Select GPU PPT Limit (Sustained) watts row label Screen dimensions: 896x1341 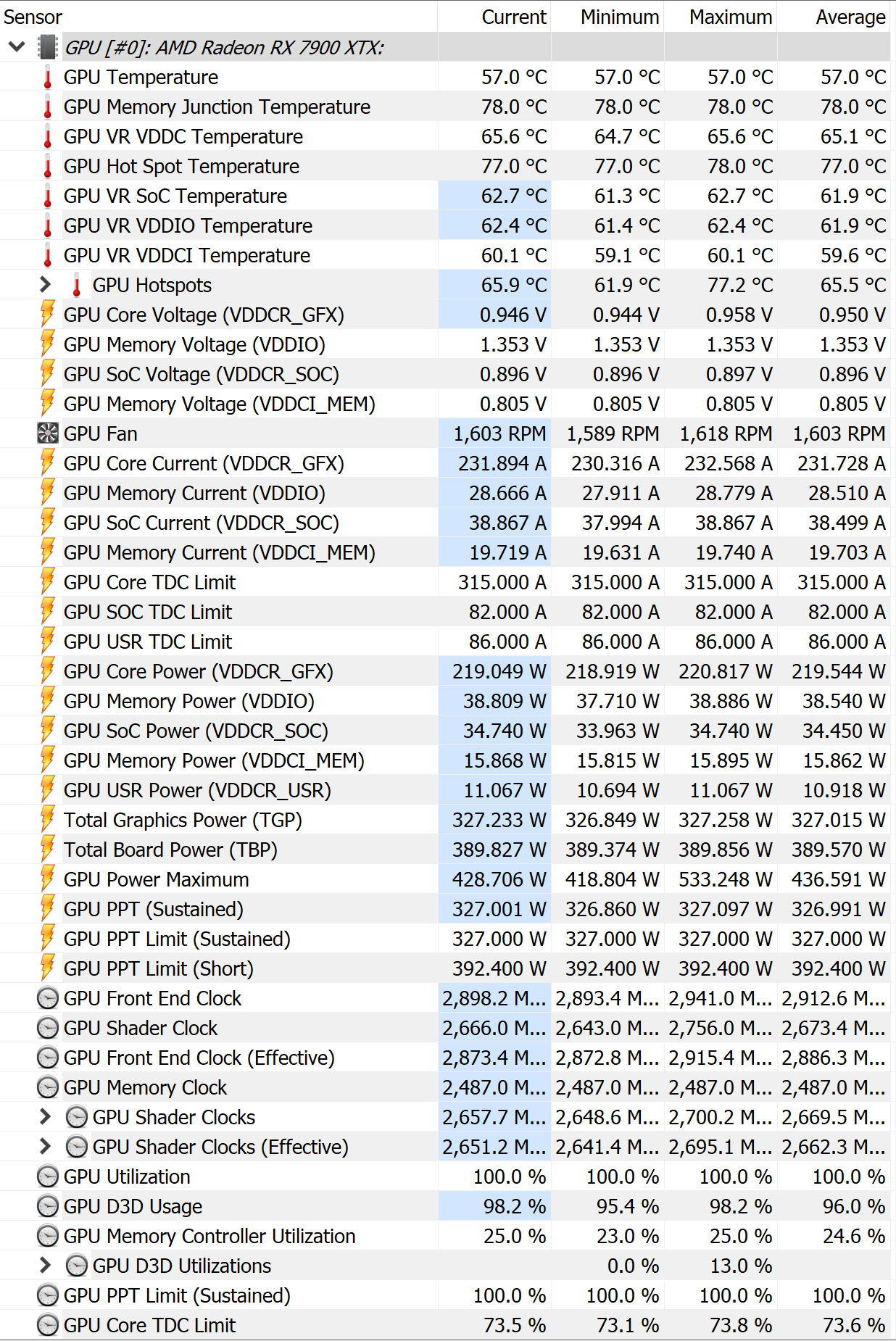point(177,939)
